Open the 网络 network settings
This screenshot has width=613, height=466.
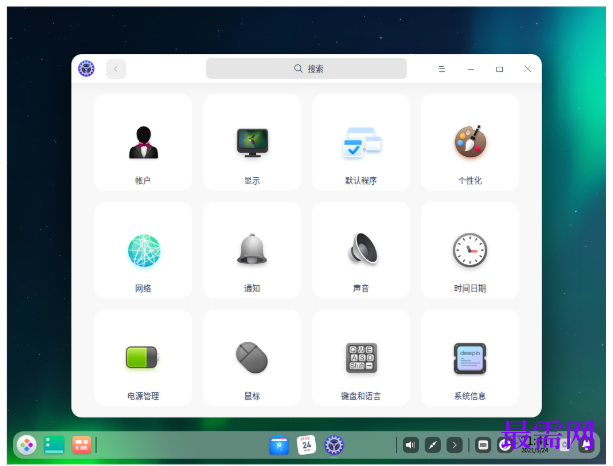[143, 250]
